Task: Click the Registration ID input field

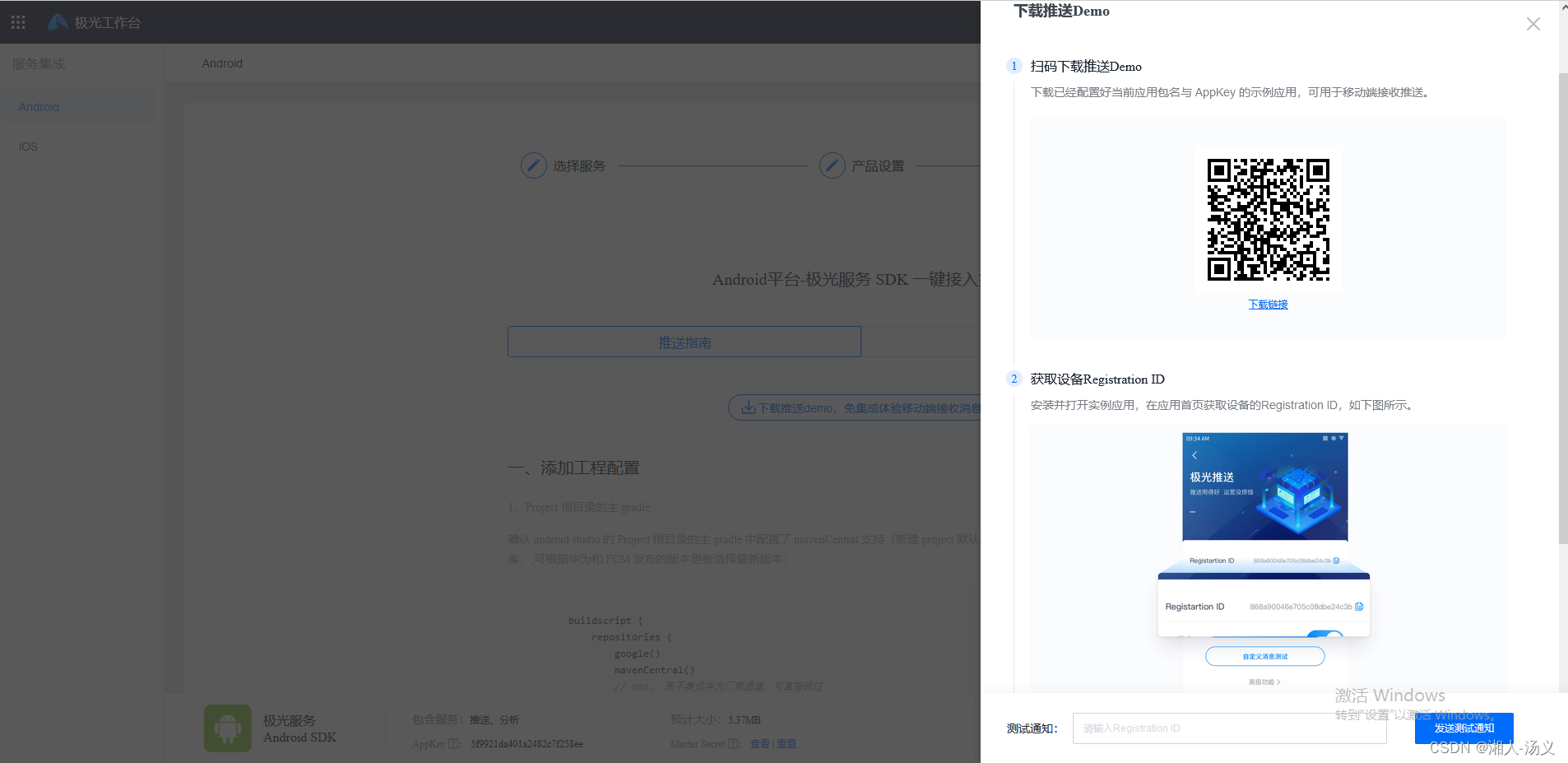Action: coord(1229,728)
